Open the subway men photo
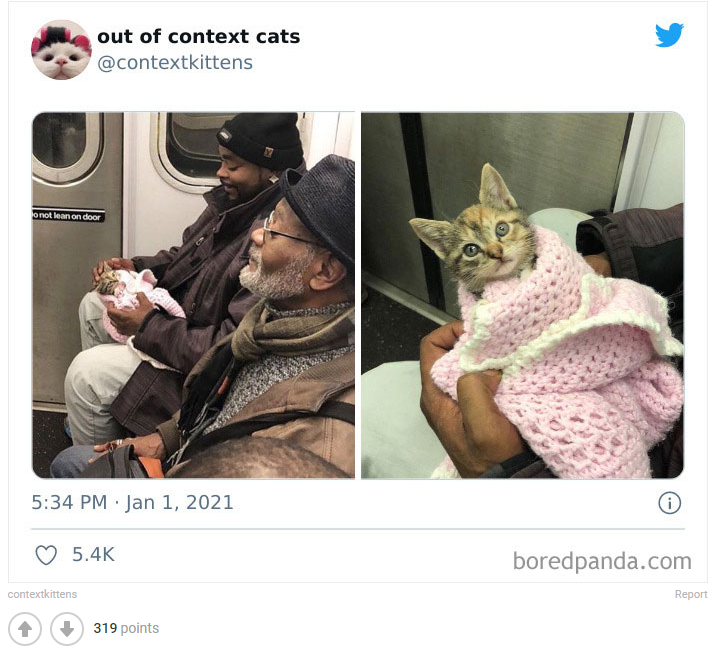Viewport: 708px width, 654px height. pyautogui.click(x=193, y=295)
